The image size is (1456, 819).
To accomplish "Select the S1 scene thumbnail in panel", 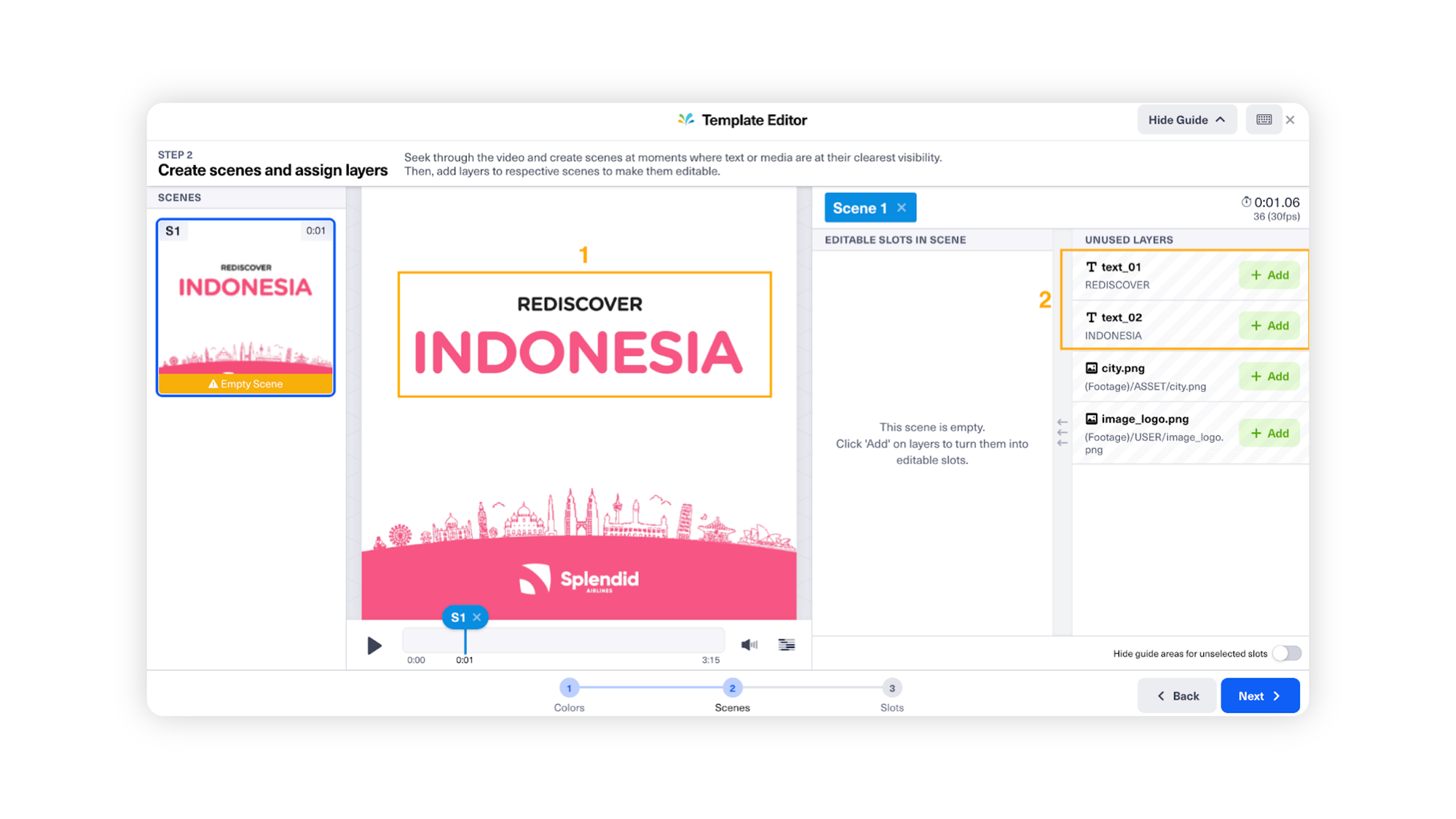I will (246, 305).
